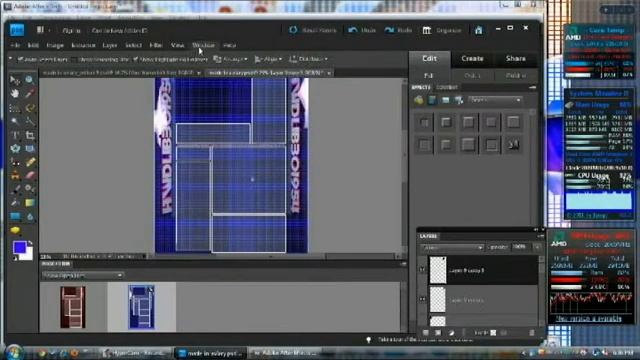This screenshot has width=640, height=360.
Task: Click the Photo Effects icon in Effects
Action: click(x=446, y=100)
